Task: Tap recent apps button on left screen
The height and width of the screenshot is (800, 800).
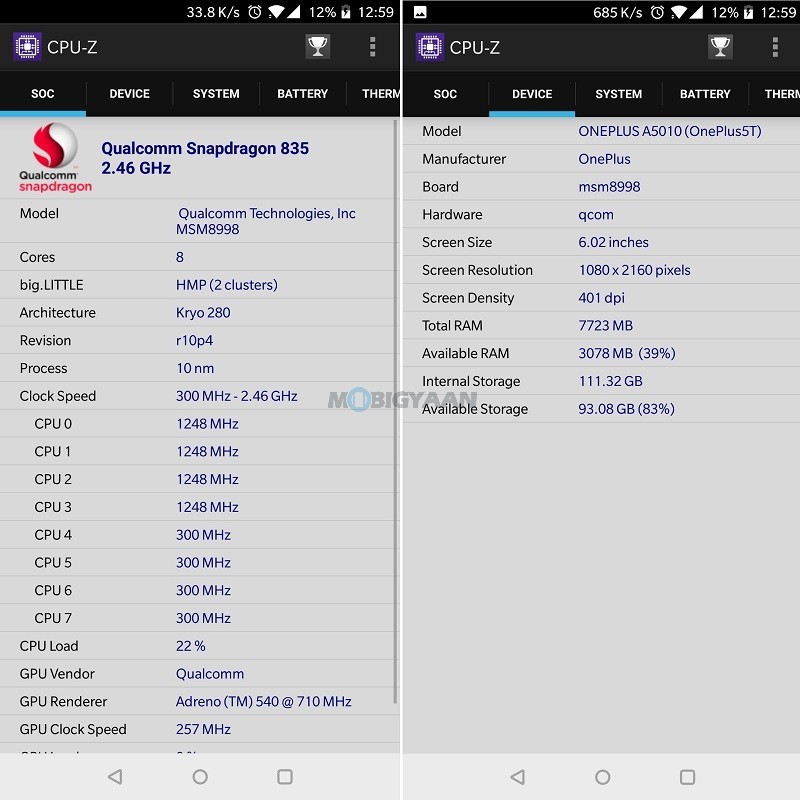Action: (x=285, y=777)
